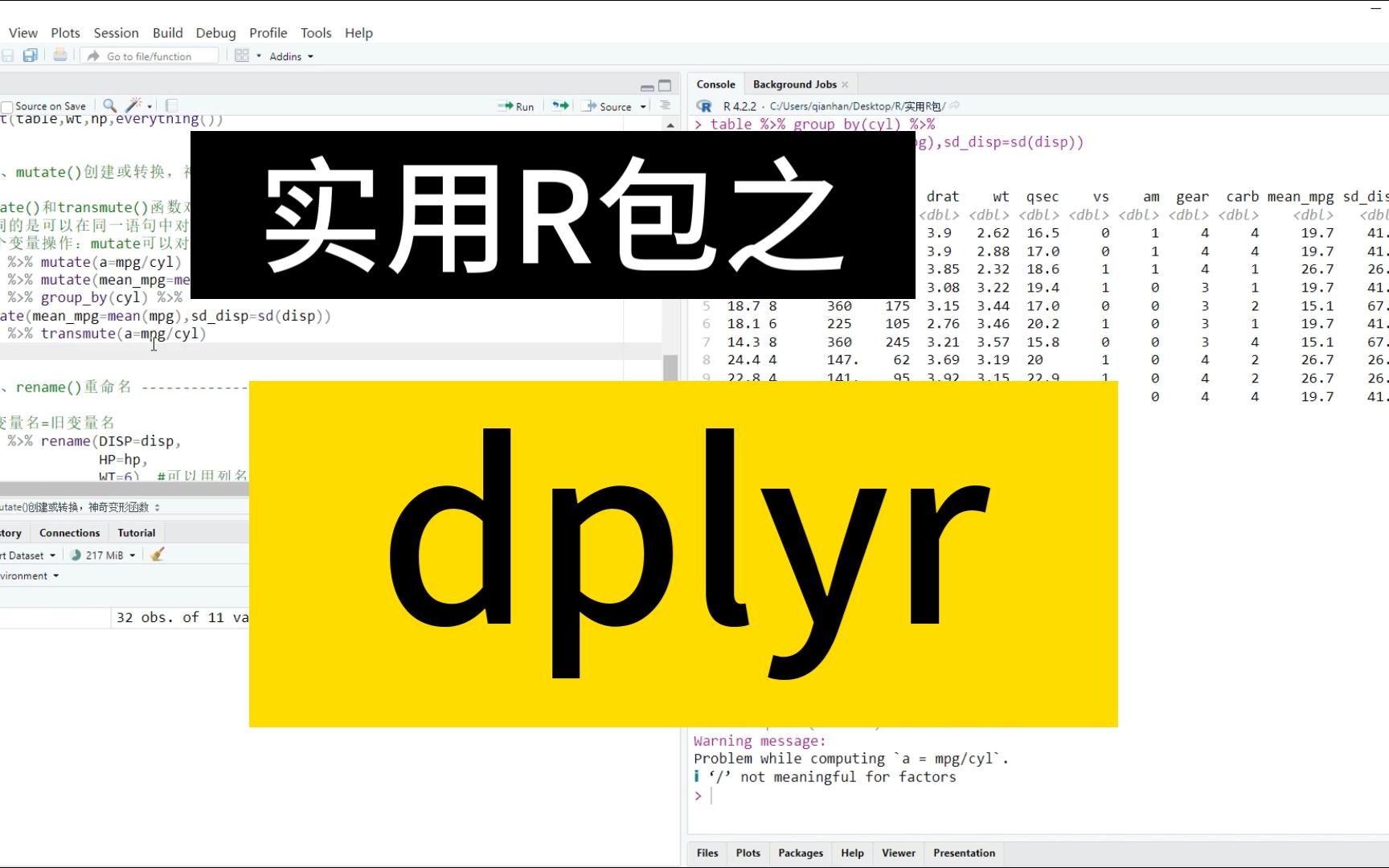
Task: Open the Presentation tab
Action: click(964, 853)
